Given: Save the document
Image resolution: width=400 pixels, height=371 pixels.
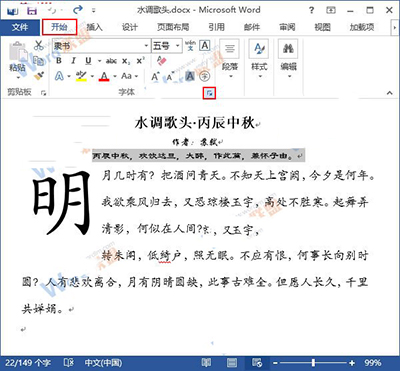Looking at the screenshot, I should [x=32, y=10].
